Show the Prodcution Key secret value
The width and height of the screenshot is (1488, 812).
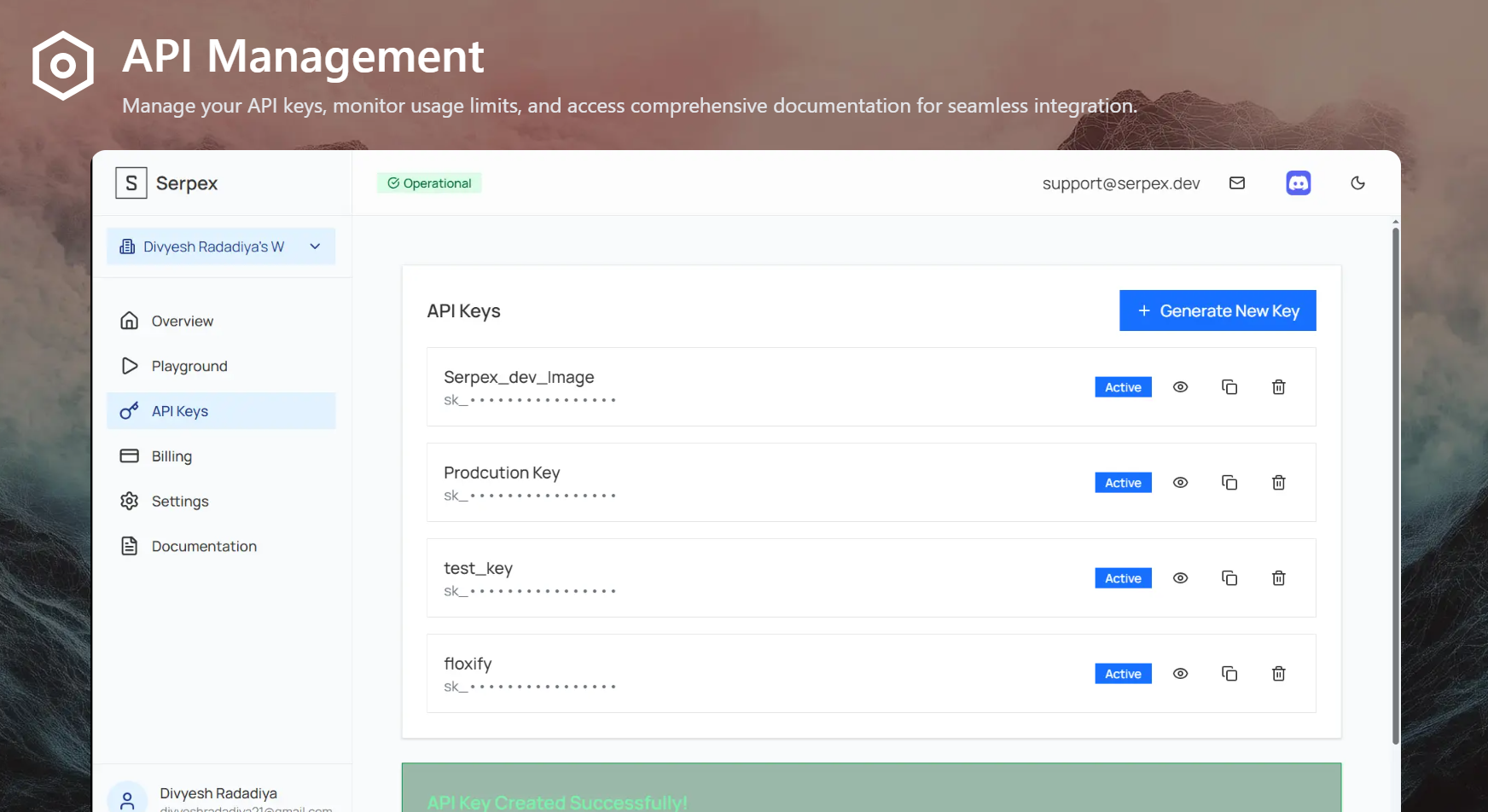pyautogui.click(x=1180, y=482)
